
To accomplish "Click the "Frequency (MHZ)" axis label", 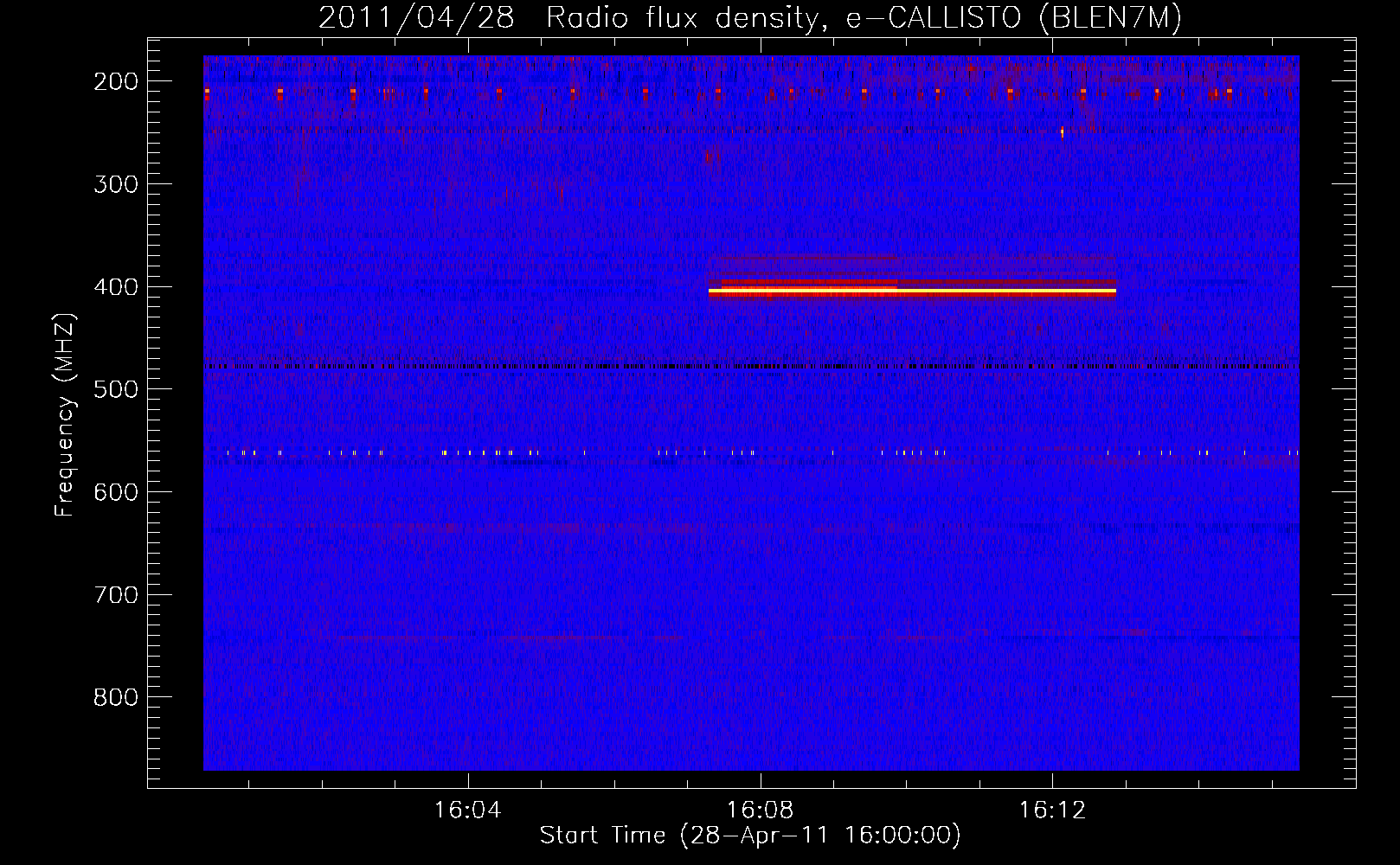I will 65,414.
